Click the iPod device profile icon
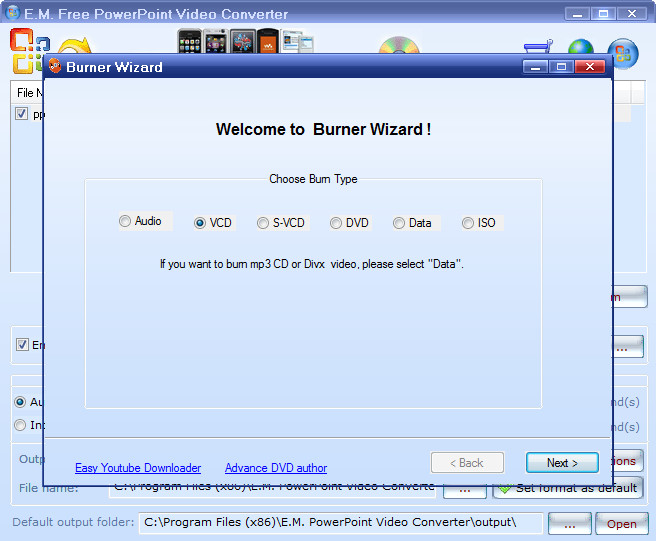656x541 pixels. (x=216, y=41)
